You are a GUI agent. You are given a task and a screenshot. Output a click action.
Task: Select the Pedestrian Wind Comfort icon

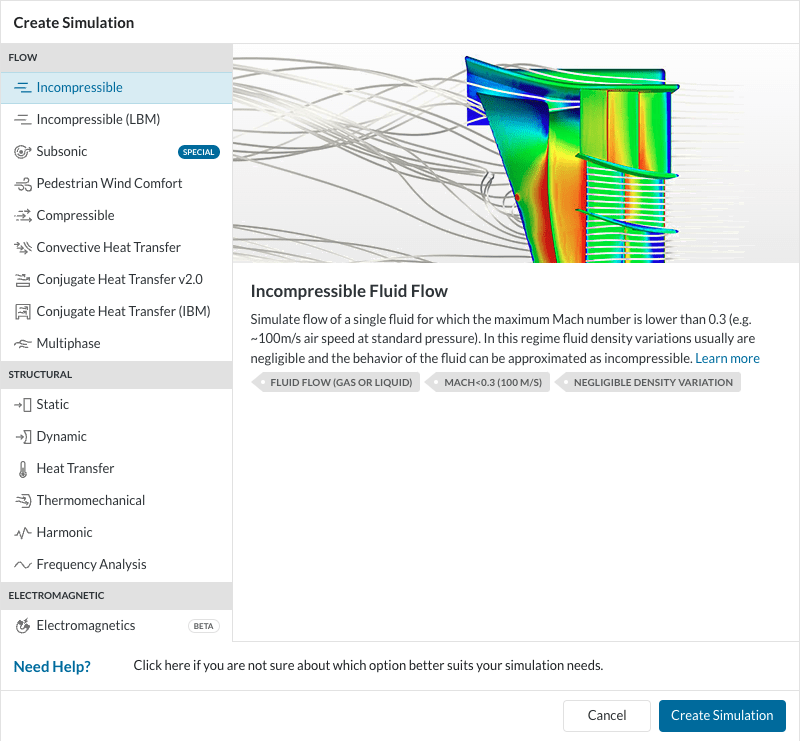point(20,183)
